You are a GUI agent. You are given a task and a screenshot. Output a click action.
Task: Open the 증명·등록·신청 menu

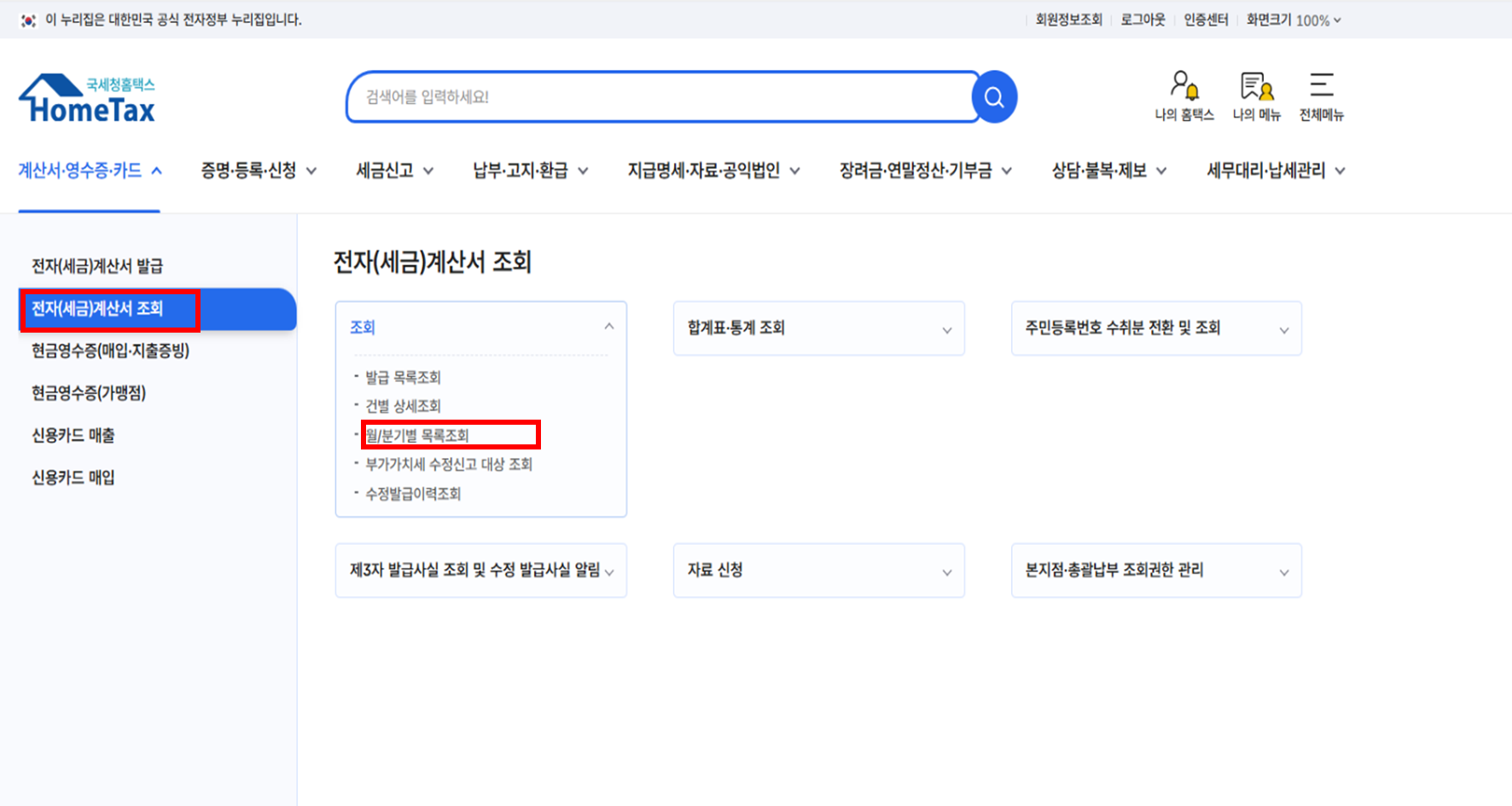(x=258, y=171)
